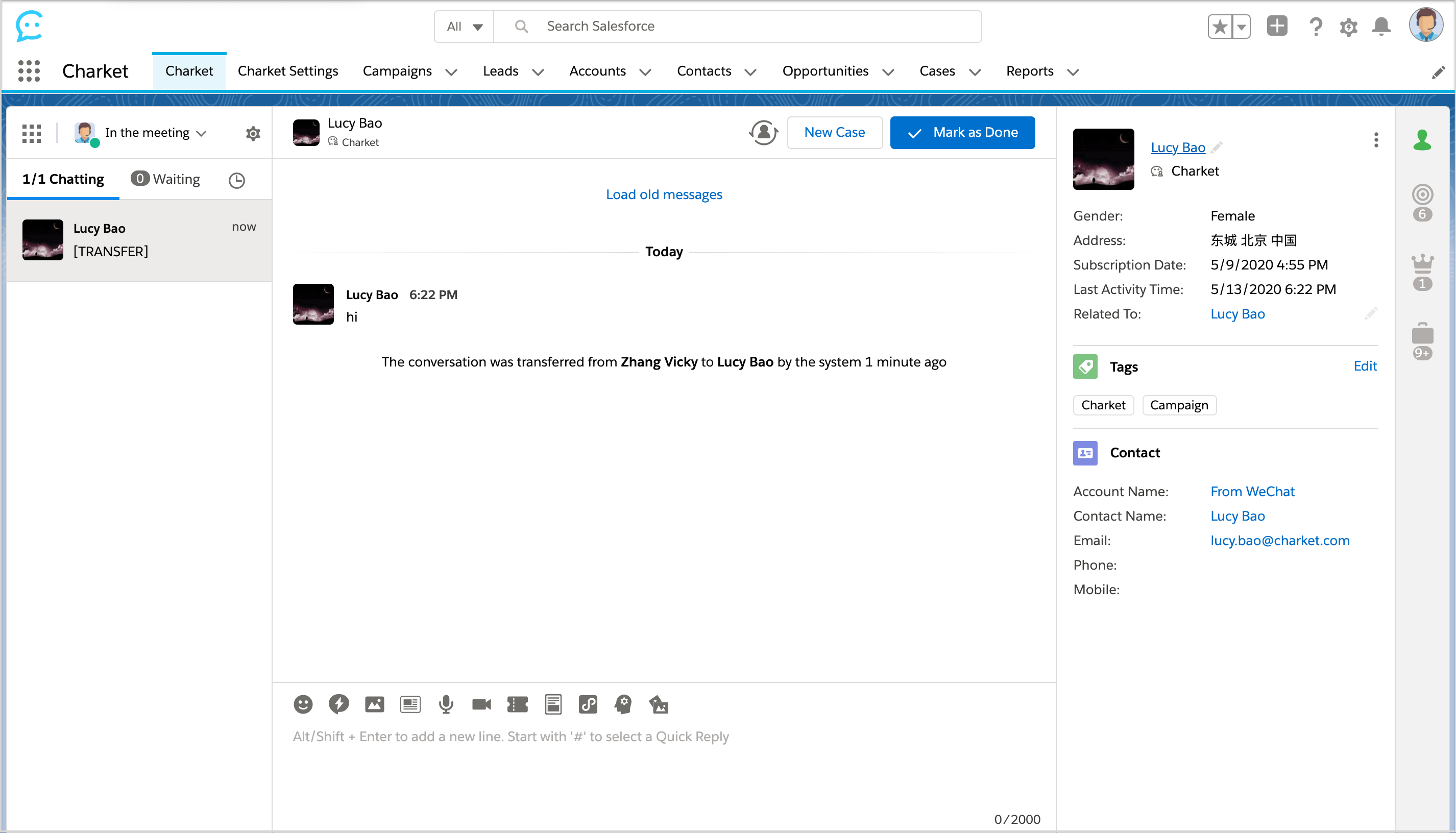Image resolution: width=1456 pixels, height=833 pixels.
Task: Click the Mark as Done button
Action: pos(962,133)
